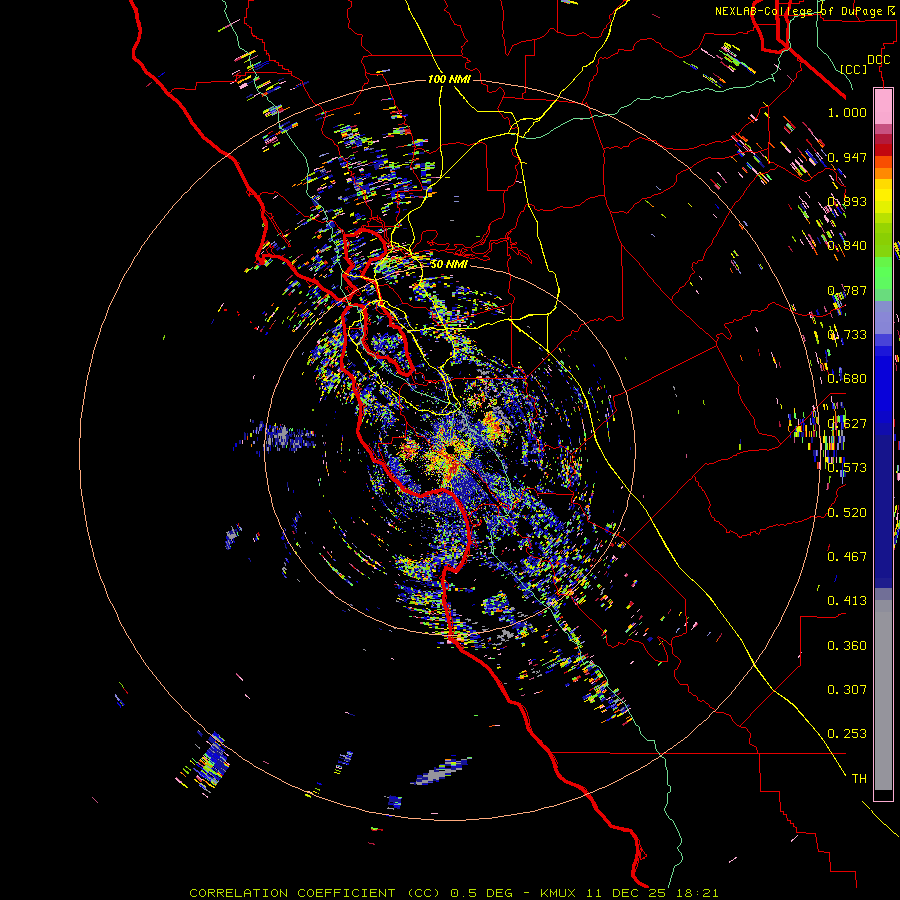
Task: Click the 0.947 color scale value
Action: point(847,157)
